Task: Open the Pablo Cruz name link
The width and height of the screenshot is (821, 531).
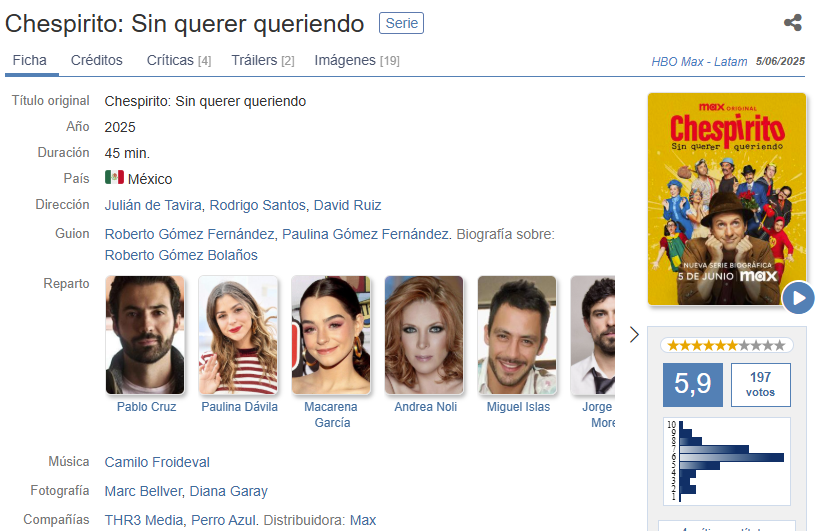Action: pos(147,406)
